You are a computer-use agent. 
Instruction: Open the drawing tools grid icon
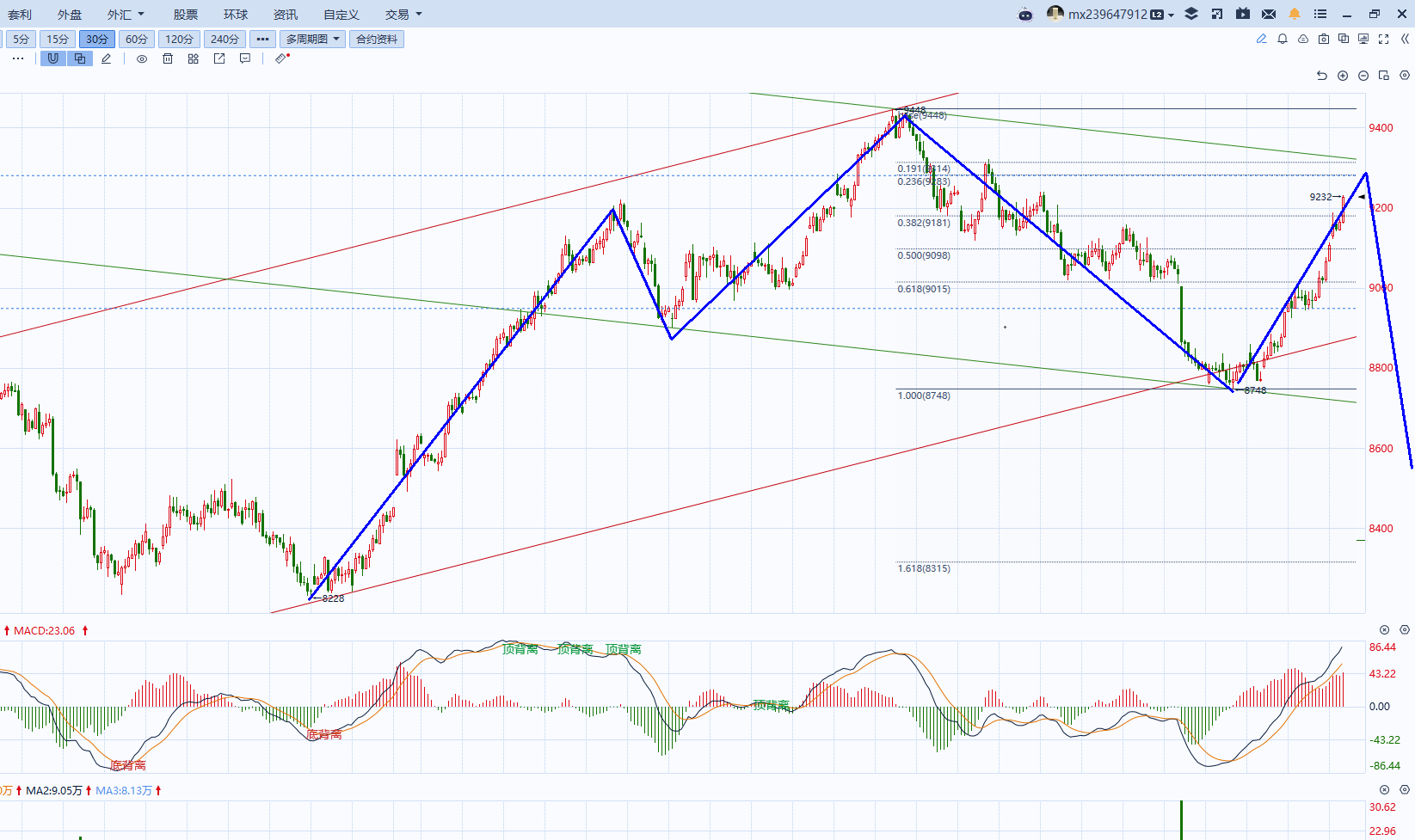click(194, 58)
